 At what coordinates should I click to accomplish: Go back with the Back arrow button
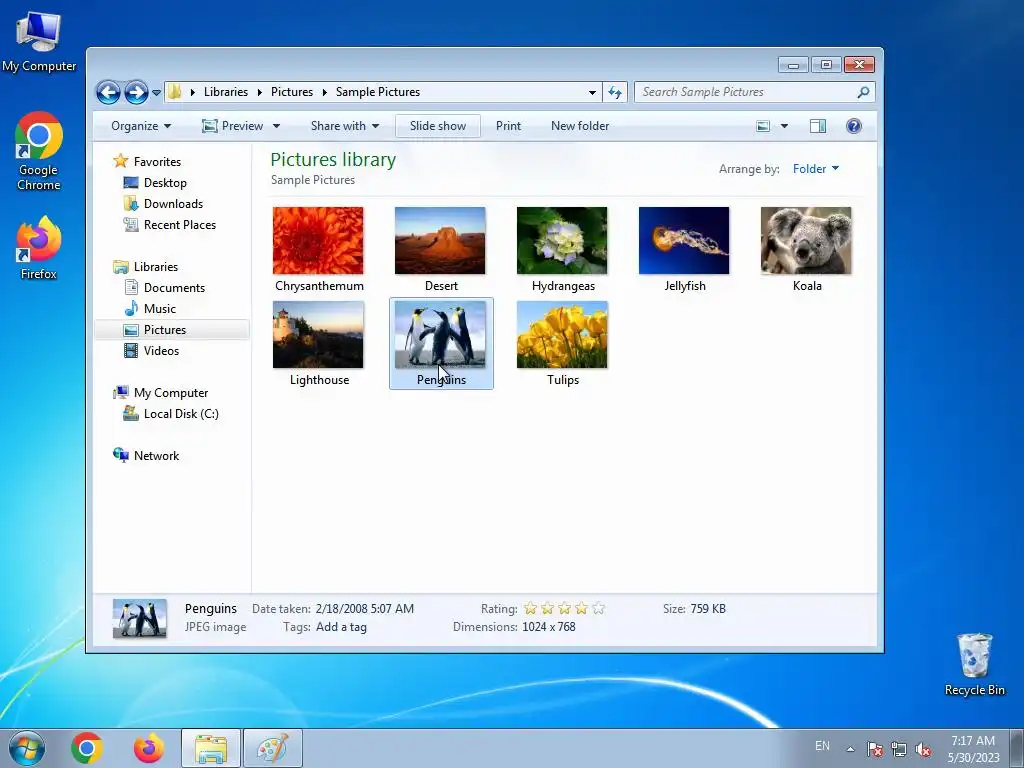(x=108, y=92)
